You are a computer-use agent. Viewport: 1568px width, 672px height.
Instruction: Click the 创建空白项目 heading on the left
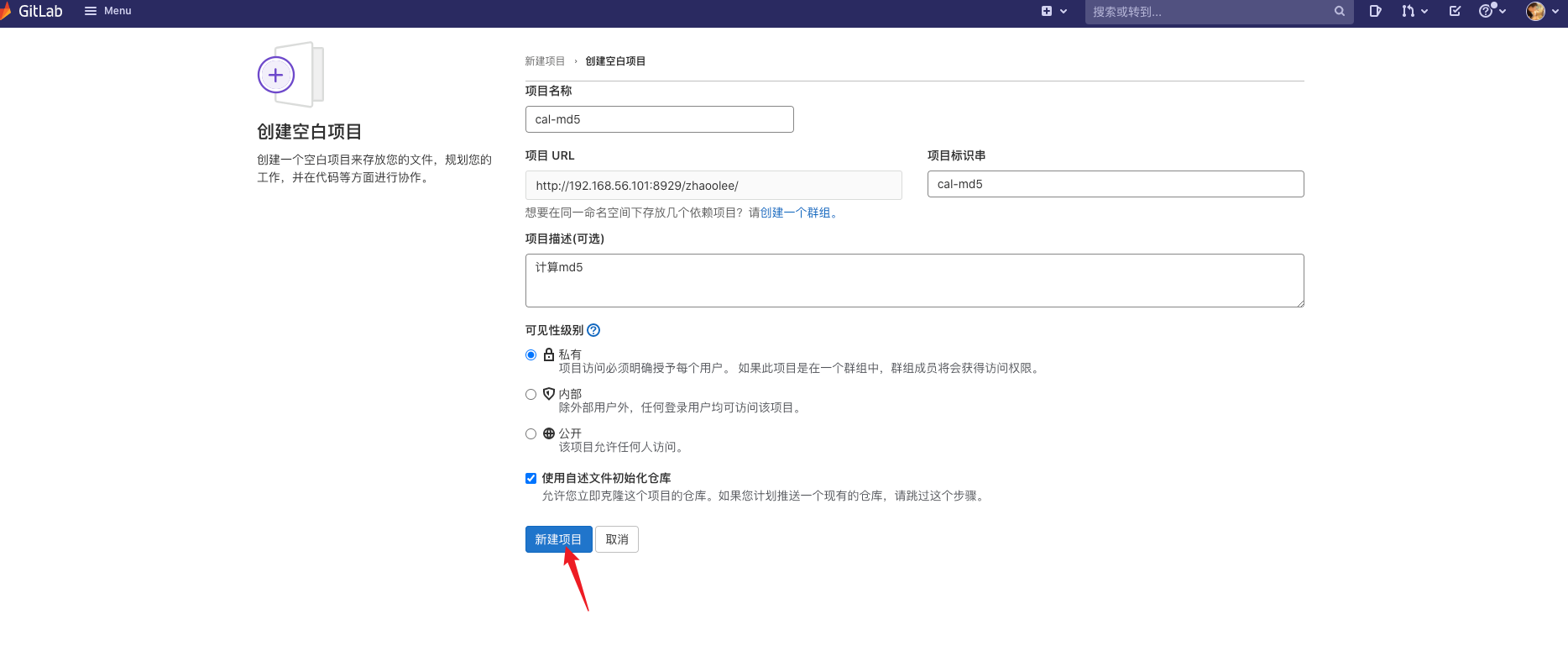click(x=309, y=132)
